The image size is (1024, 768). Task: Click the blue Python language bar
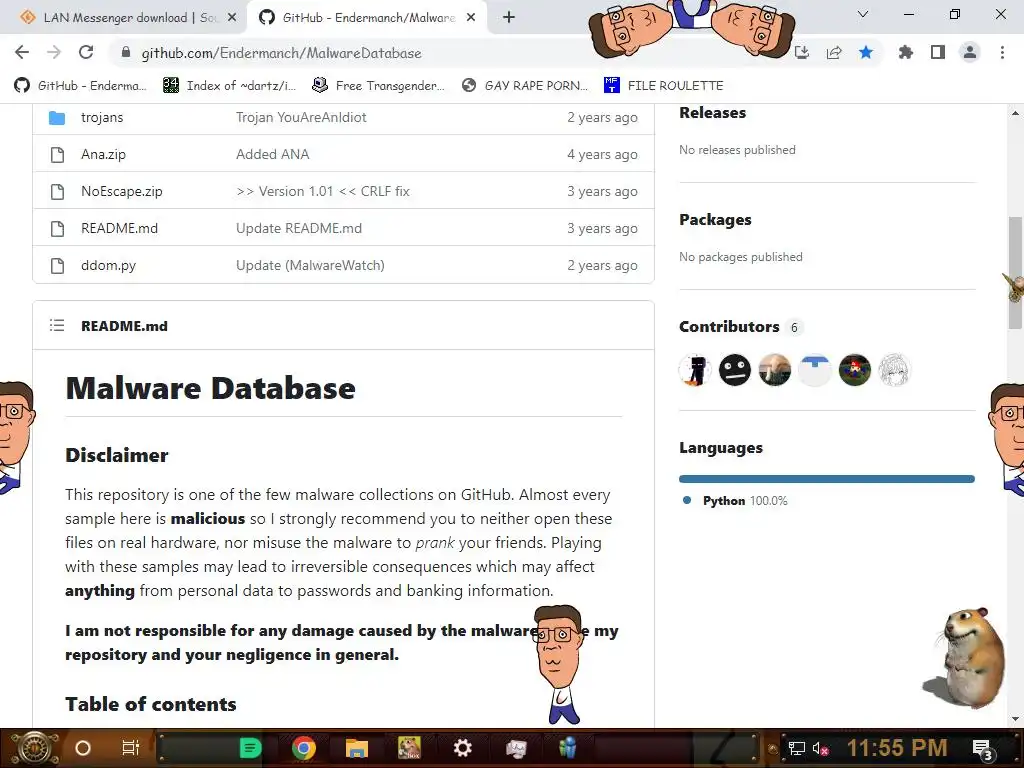[x=827, y=479]
